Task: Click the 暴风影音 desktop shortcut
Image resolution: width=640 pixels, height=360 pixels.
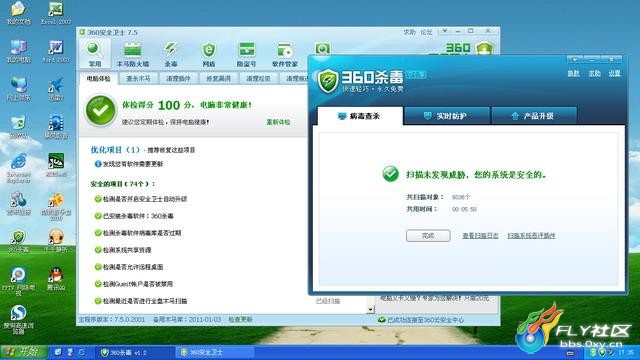Action: point(56,127)
